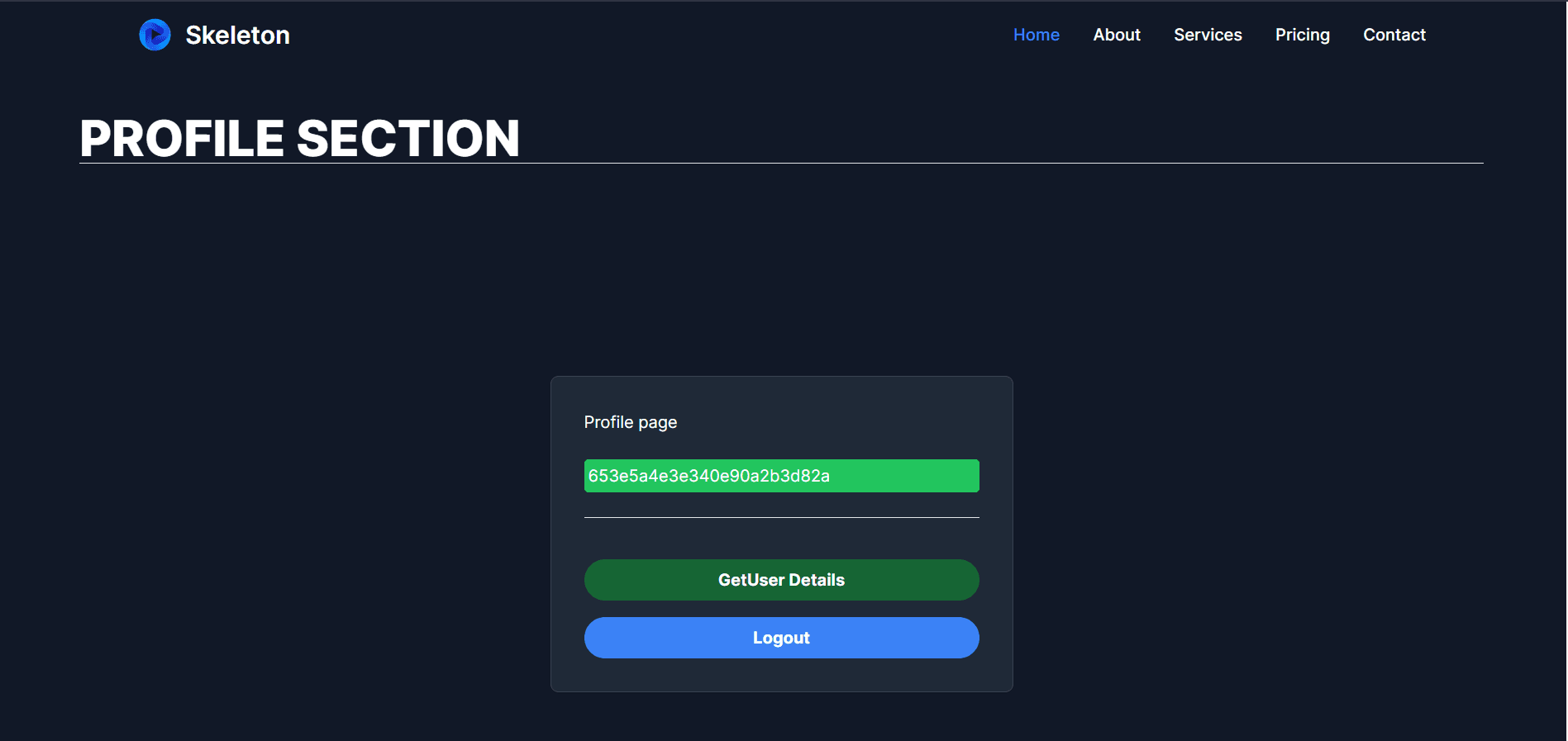Click the word SECTION in the heading

coord(408,138)
